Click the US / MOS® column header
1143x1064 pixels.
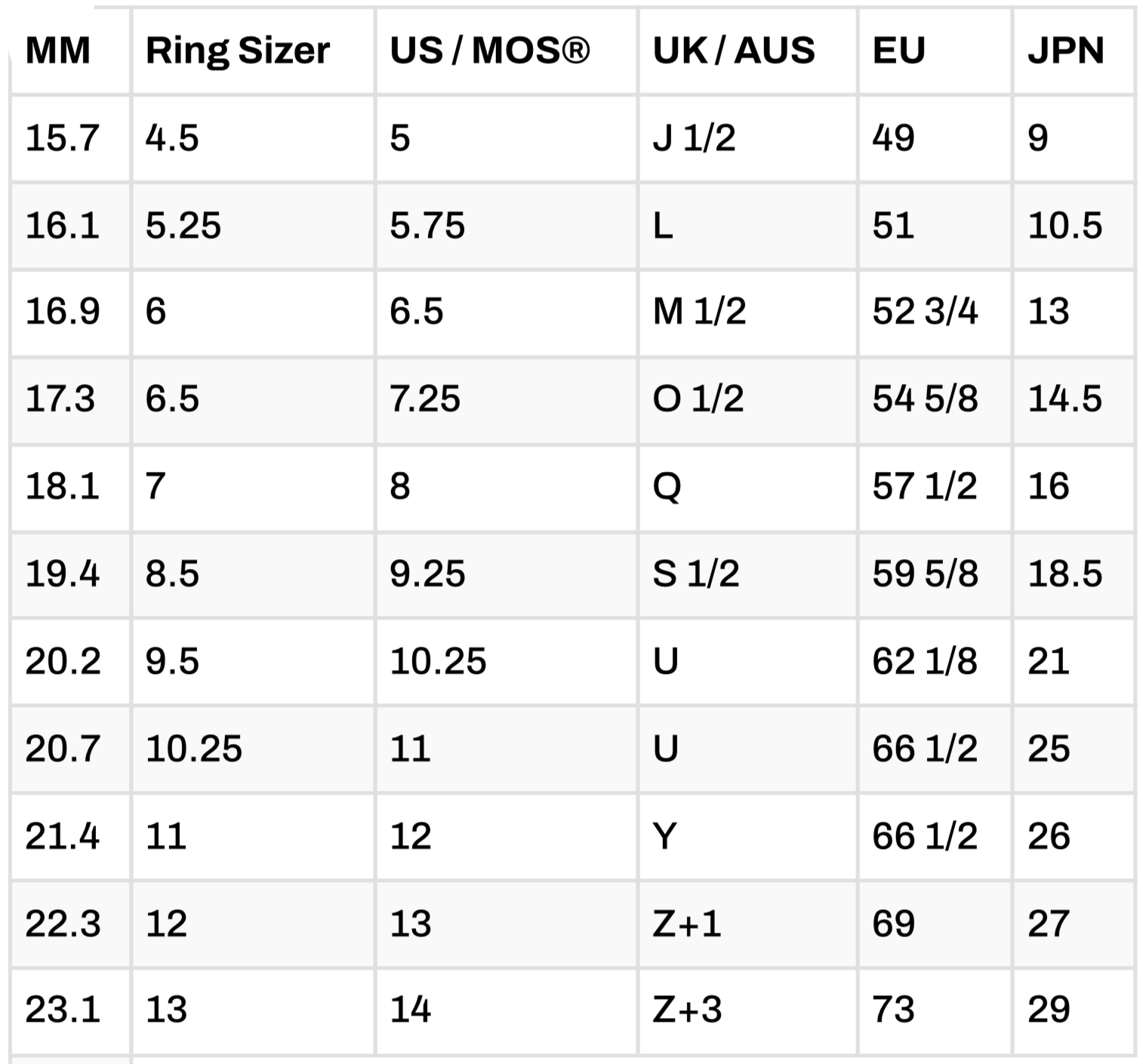489,51
